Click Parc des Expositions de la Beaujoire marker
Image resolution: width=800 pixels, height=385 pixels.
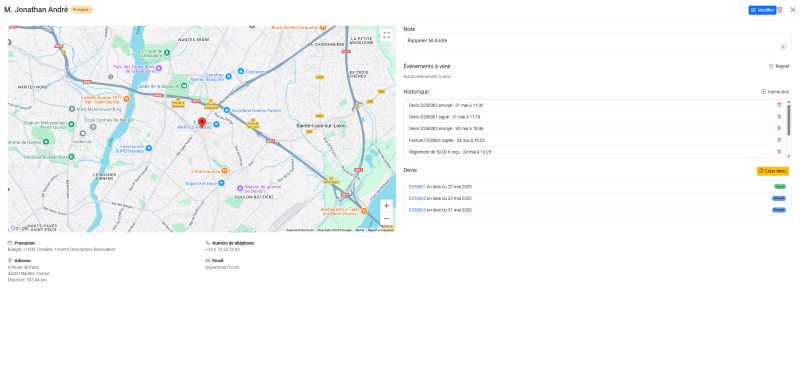click(x=159, y=68)
